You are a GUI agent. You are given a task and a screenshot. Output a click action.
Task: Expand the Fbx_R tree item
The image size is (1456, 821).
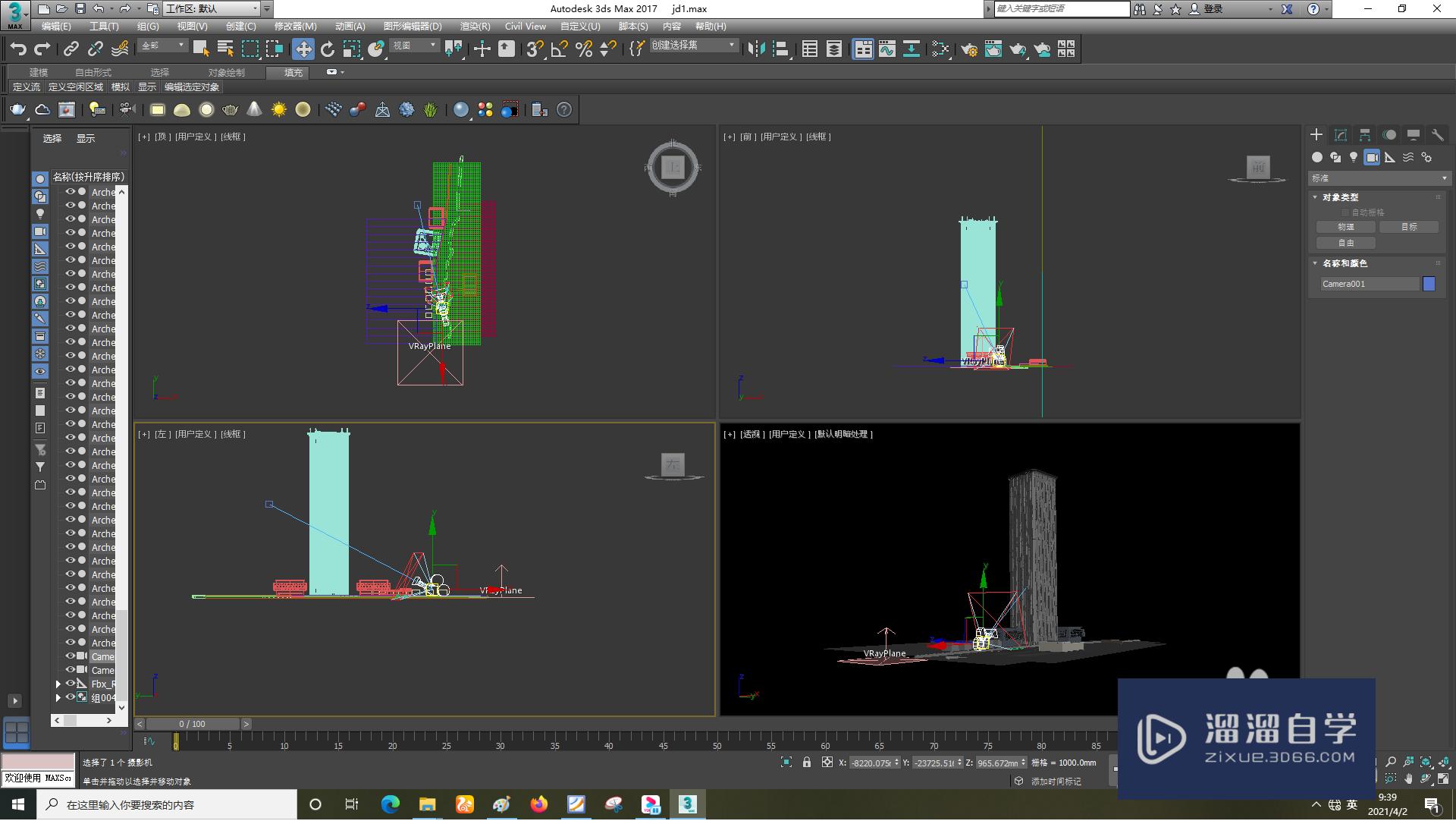pyautogui.click(x=58, y=684)
